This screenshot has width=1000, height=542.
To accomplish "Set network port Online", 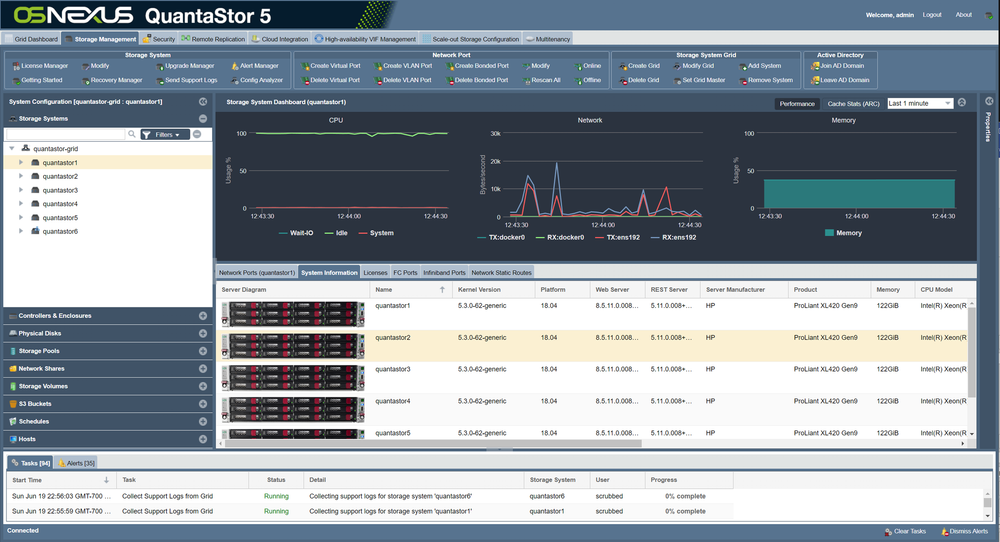I will pyautogui.click(x=587, y=66).
